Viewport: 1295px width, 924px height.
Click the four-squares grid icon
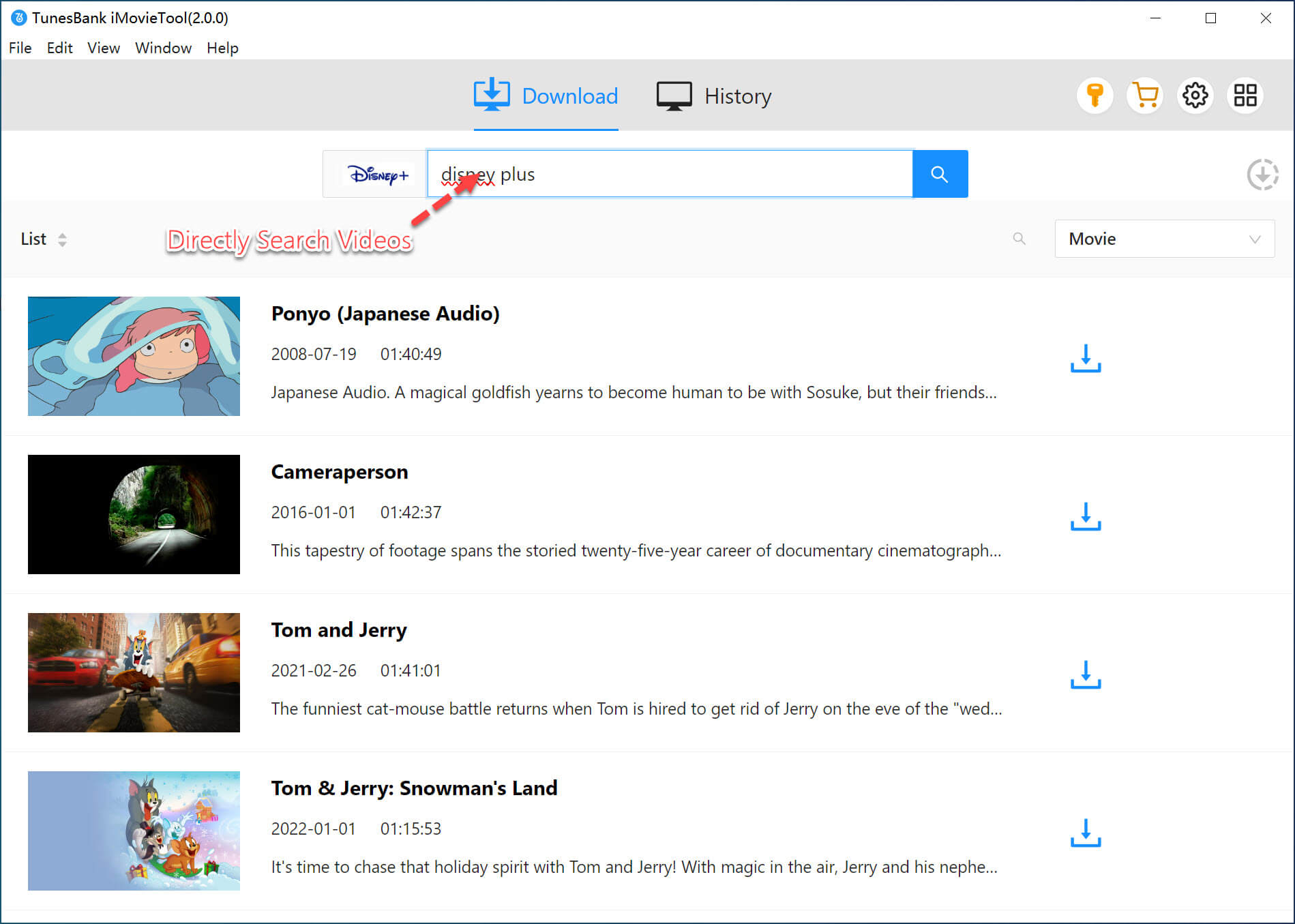pos(1245,95)
